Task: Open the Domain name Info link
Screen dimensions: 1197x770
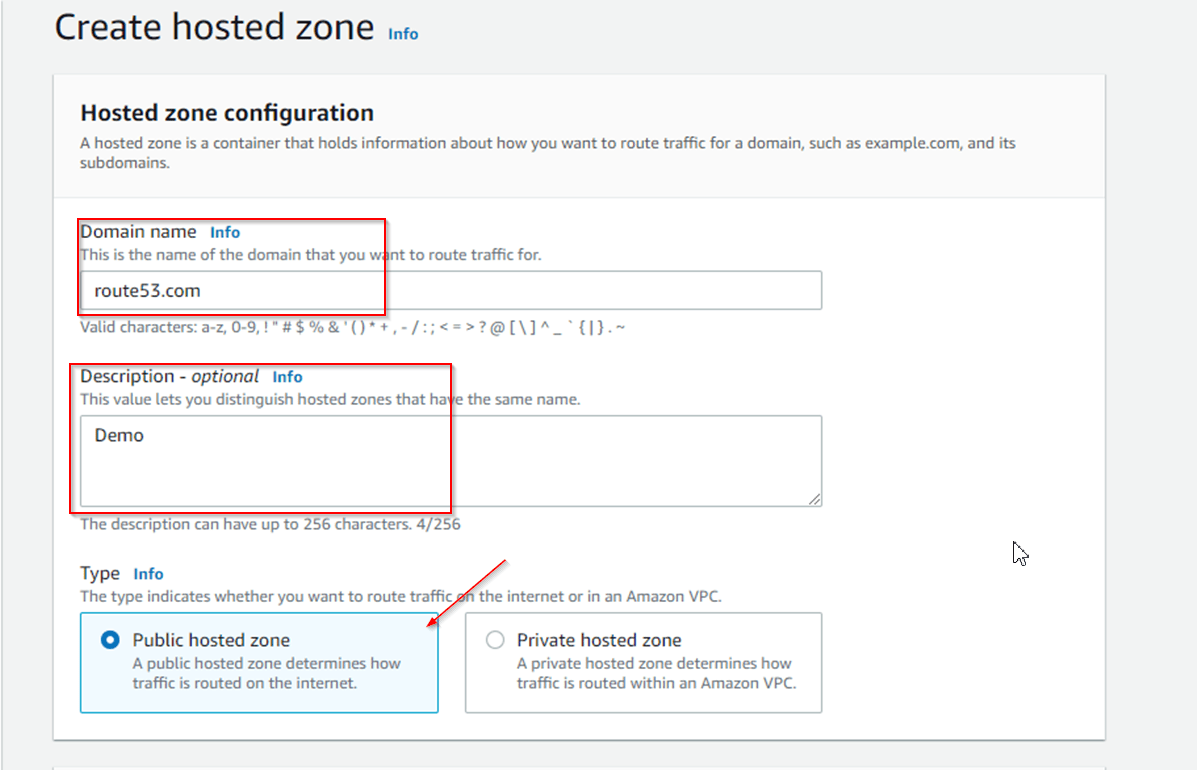Action: pyautogui.click(x=224, y=231)
